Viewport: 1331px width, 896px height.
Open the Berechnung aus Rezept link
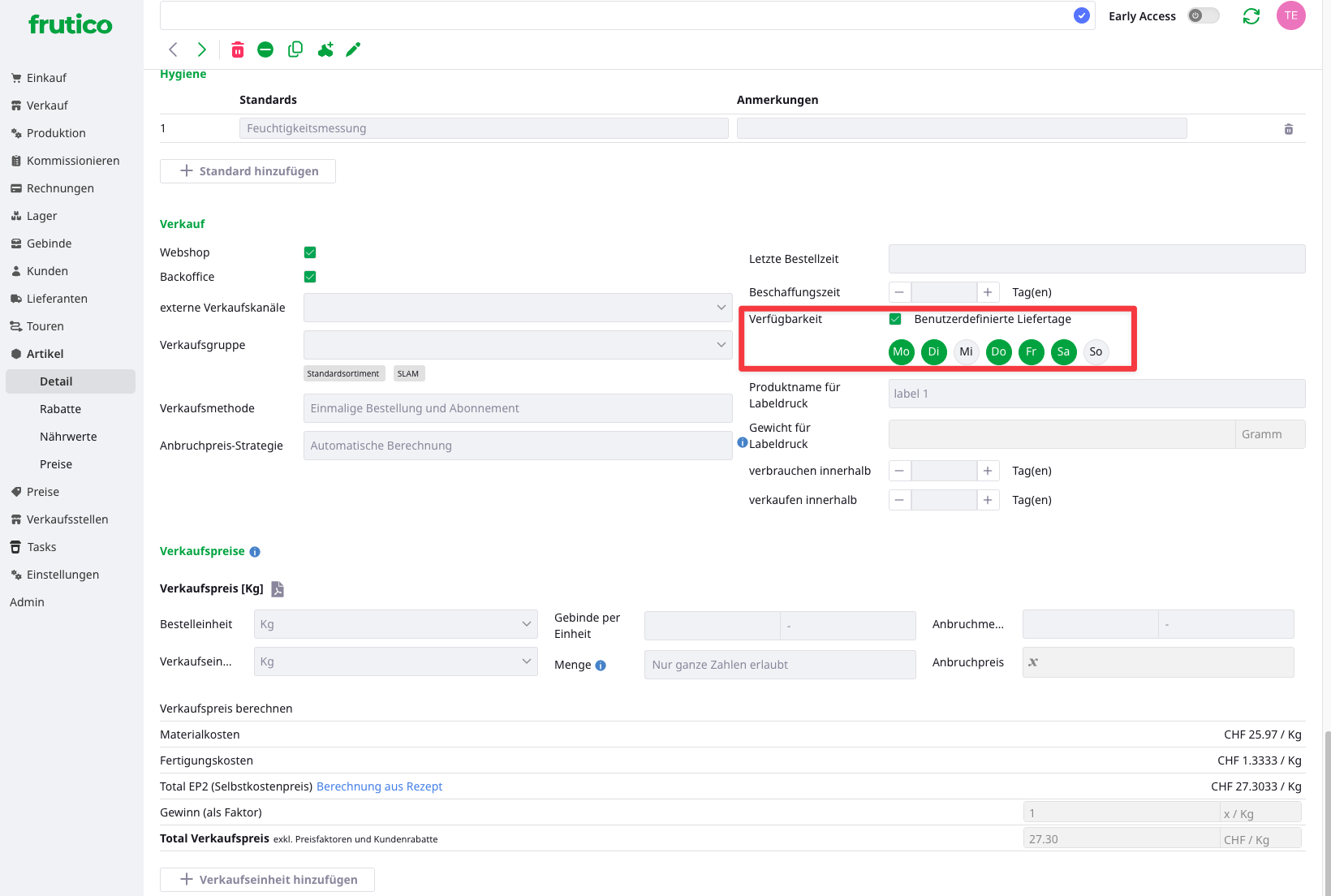379,786
